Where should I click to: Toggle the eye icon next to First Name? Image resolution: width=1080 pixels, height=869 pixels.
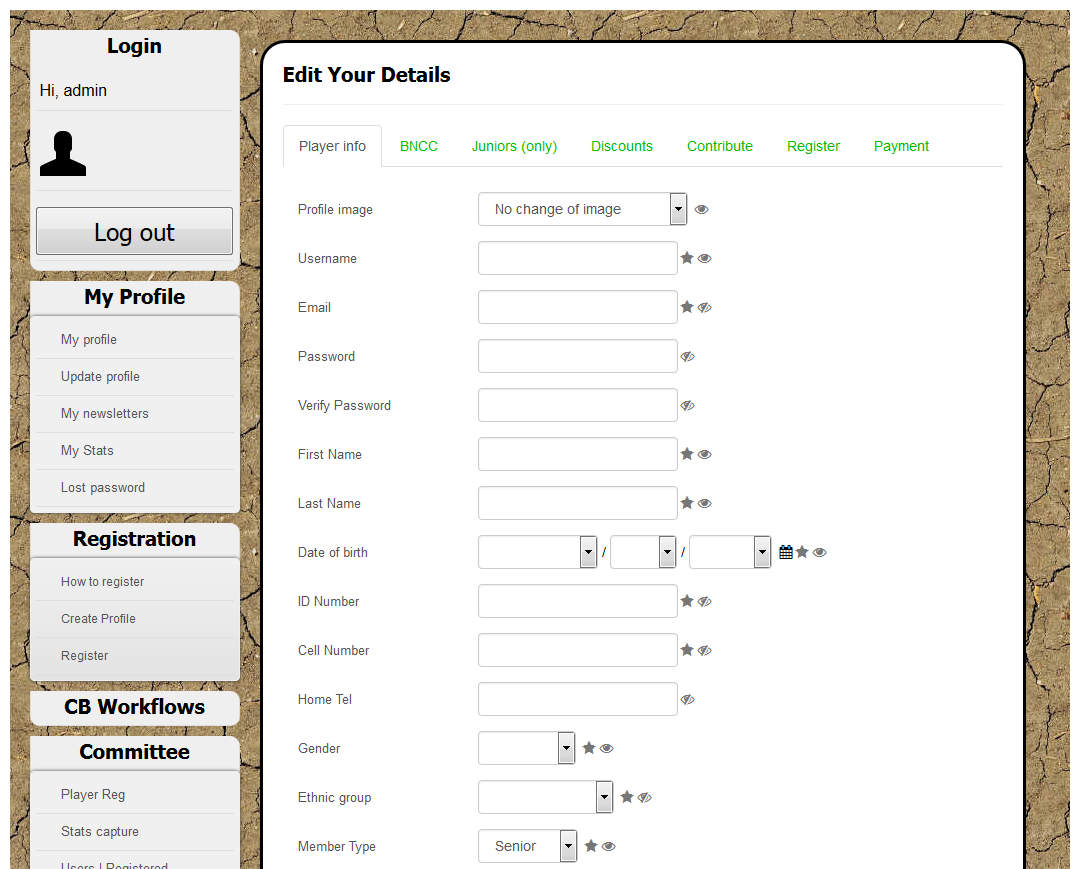[705, 454]
